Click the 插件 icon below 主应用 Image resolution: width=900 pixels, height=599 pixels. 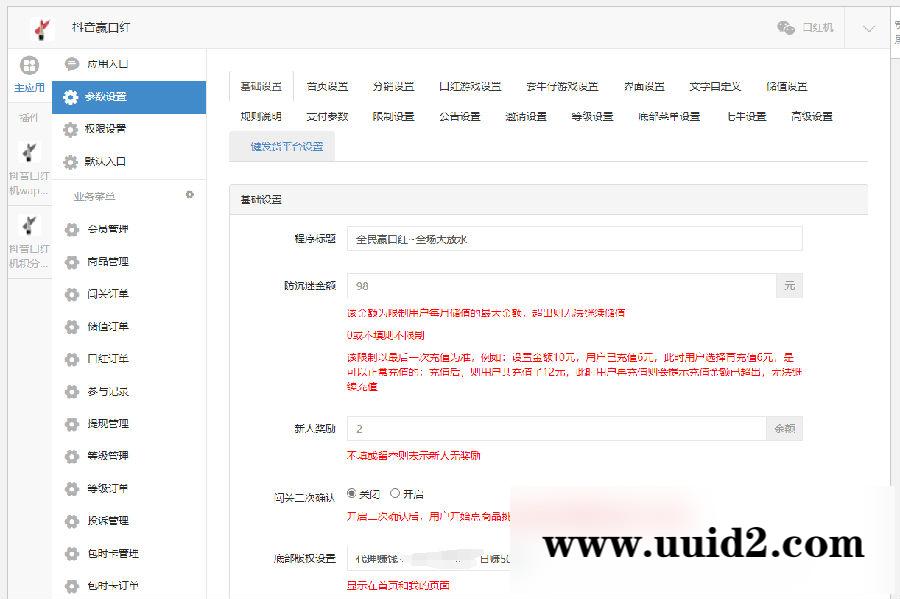point(29,120)
